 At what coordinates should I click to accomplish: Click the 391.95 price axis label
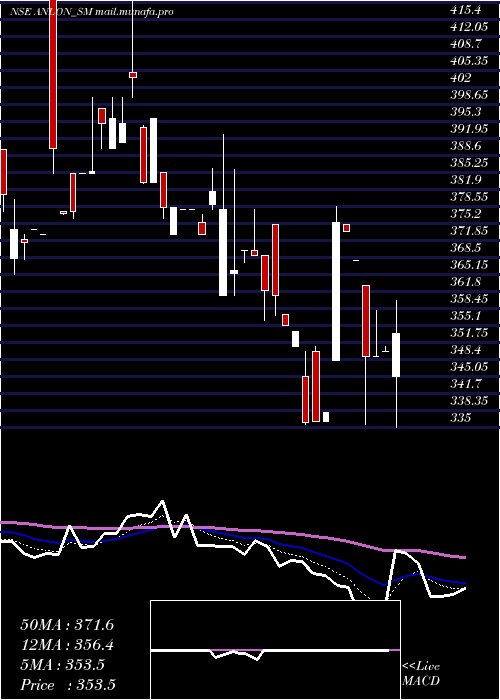pos(468,129)
